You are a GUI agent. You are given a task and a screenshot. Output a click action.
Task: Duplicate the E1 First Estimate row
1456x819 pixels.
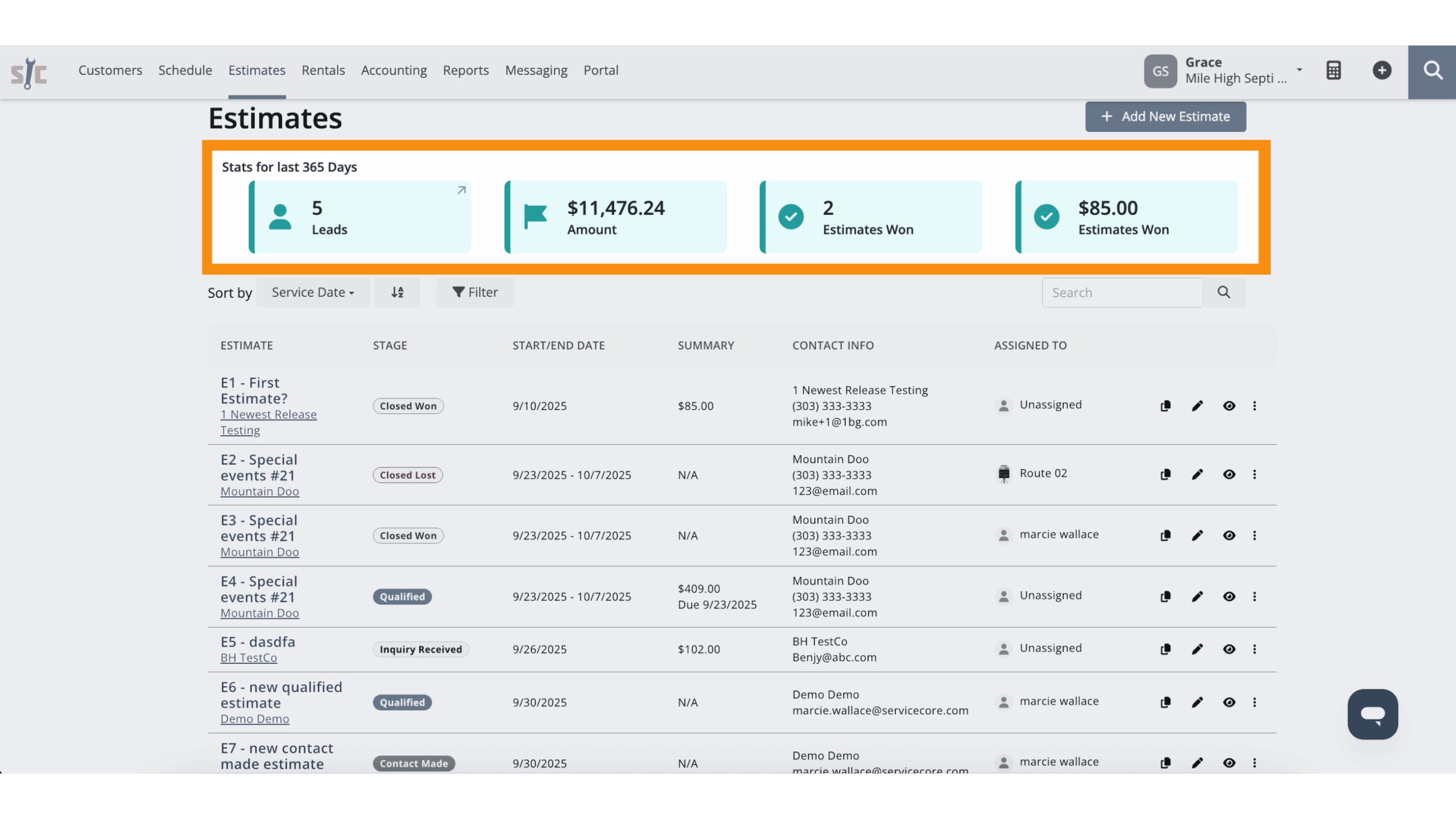coord(1165,406)
